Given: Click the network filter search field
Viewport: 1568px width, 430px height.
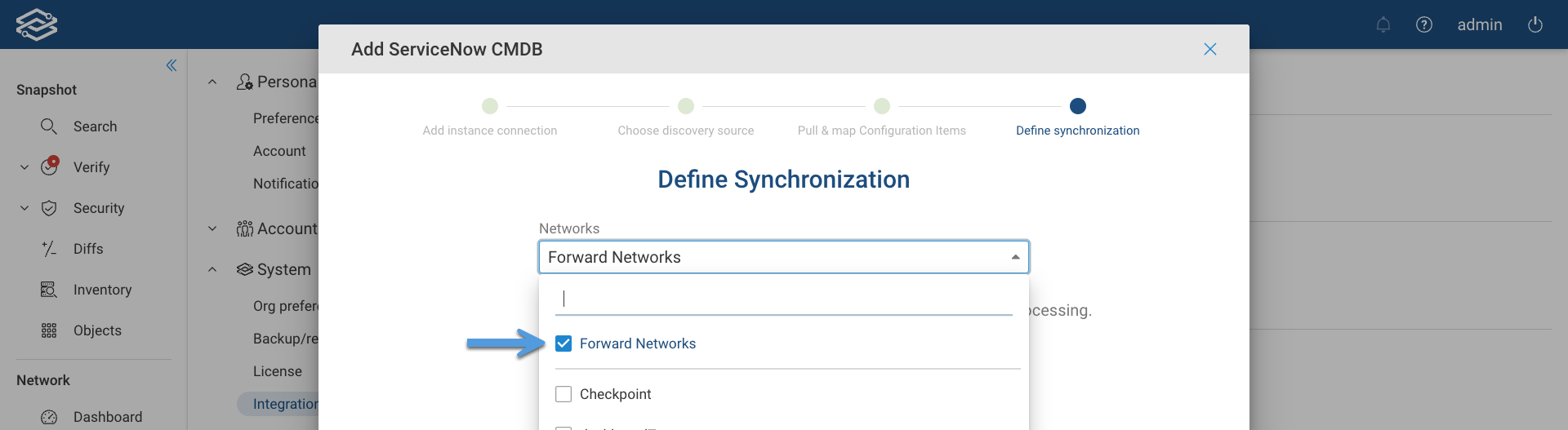Looking at the screenshot, I should pyautogui.click(x=784, y=299).
